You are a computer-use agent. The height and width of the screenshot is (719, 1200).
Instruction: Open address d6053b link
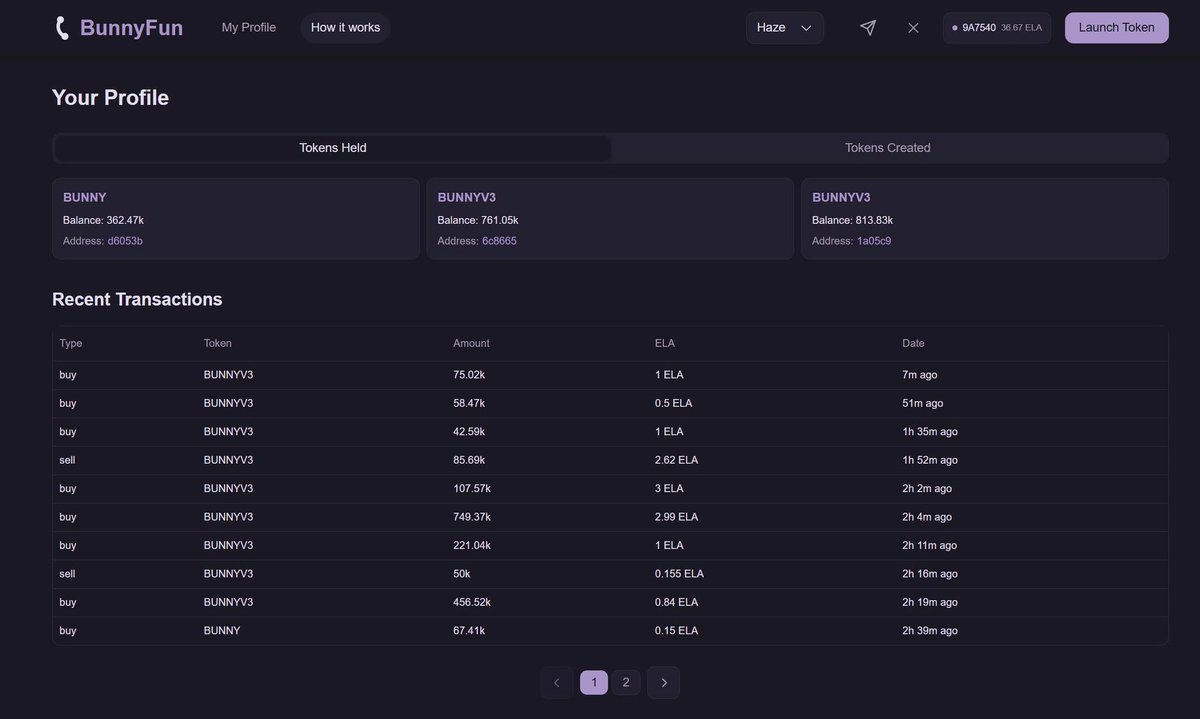(125, 241)
